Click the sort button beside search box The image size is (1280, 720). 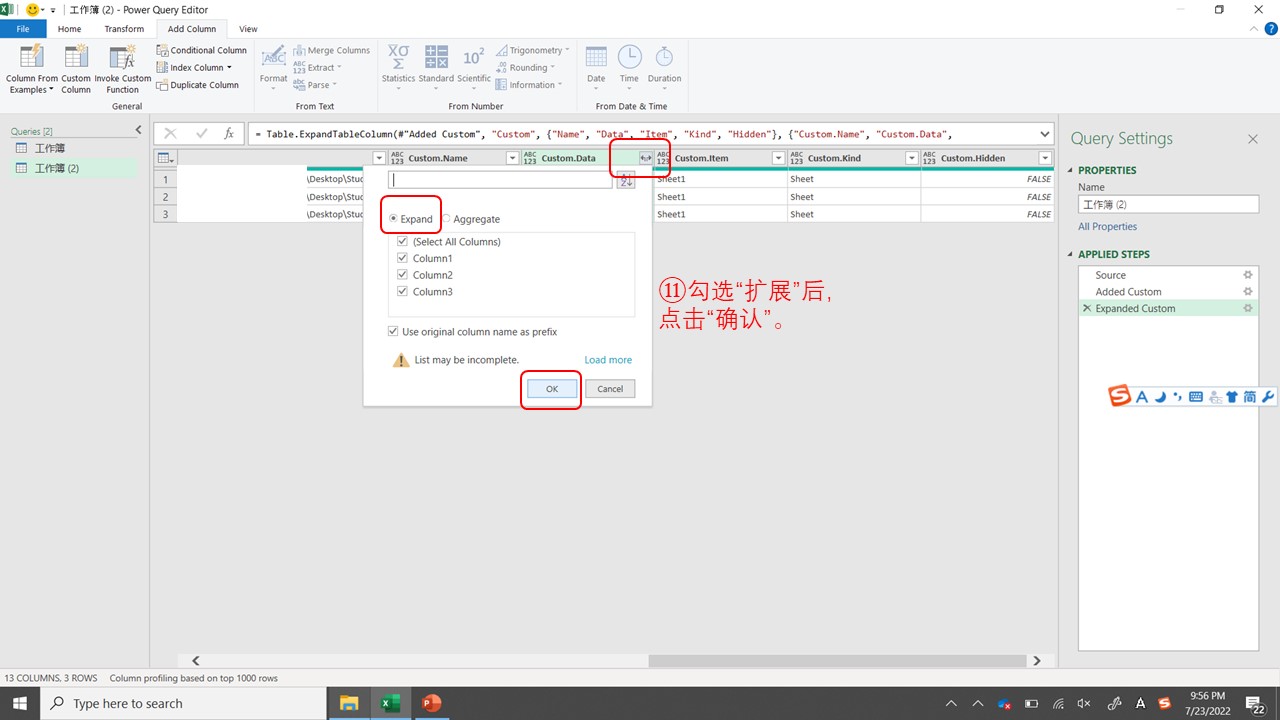[x=626, y=180]
